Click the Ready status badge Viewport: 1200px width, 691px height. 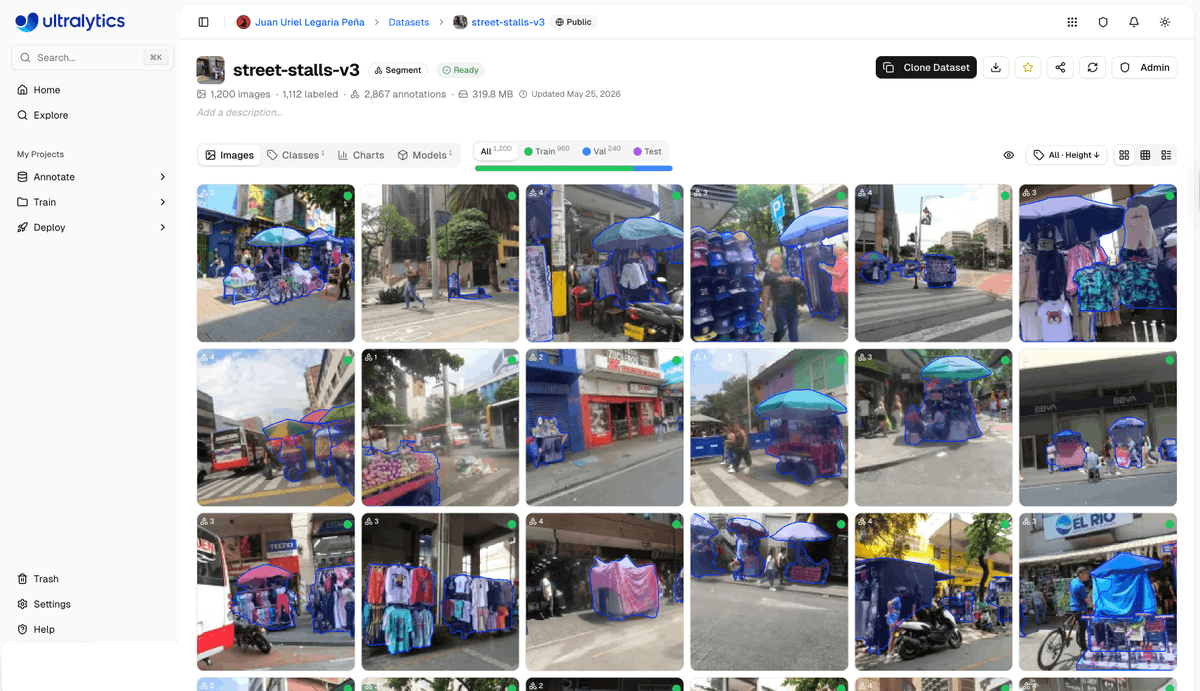461,70
